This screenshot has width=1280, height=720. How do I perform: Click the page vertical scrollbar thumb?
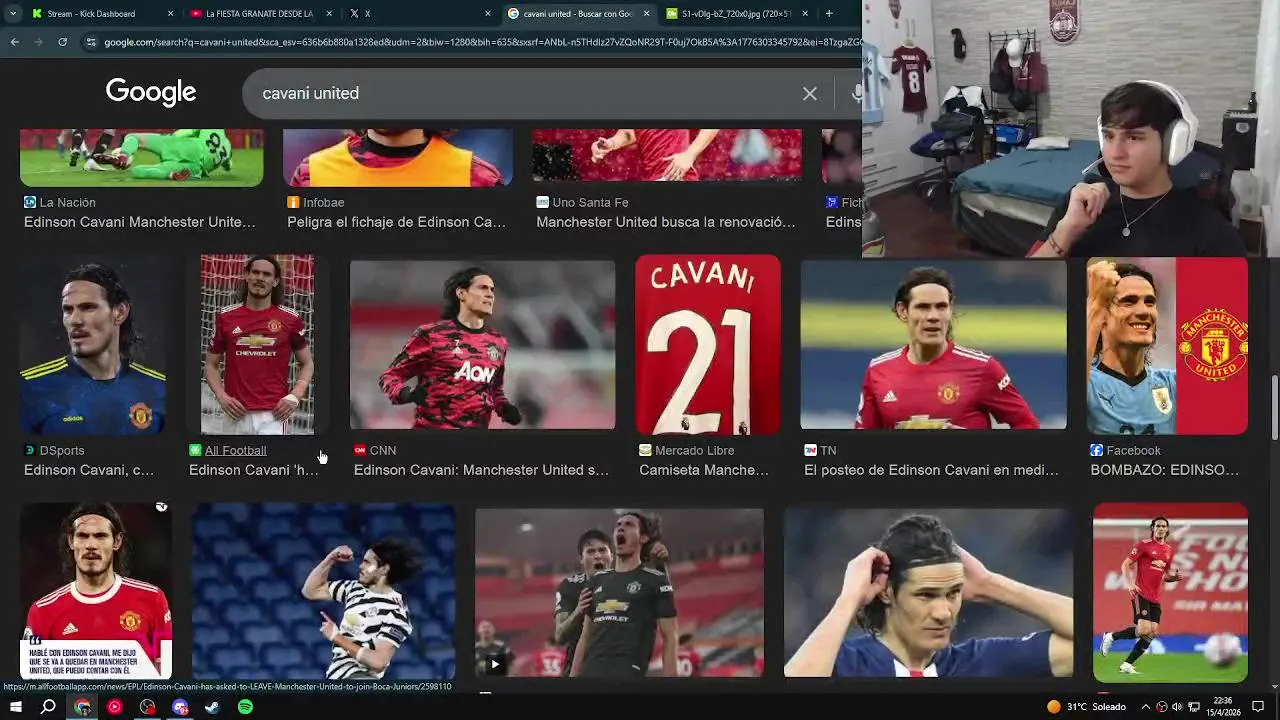tap(1274, 407)
